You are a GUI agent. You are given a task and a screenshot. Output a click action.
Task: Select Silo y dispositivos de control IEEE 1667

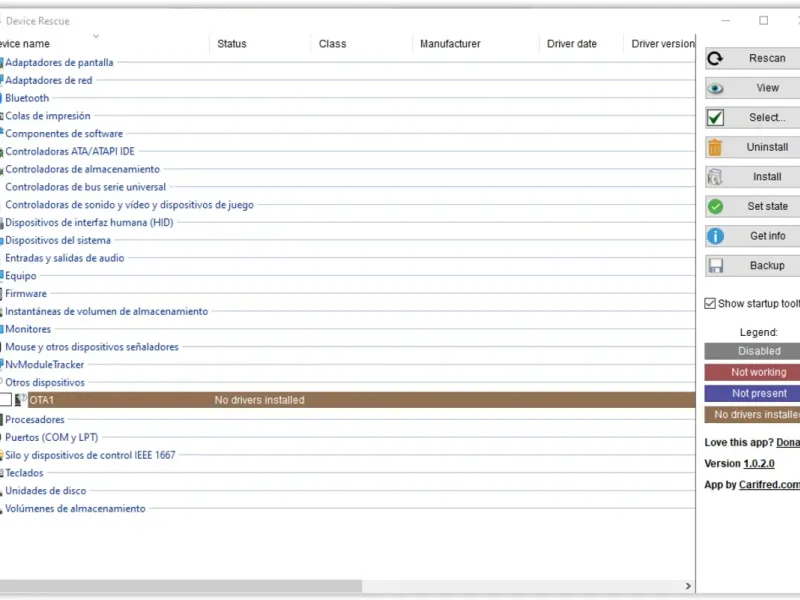[90, 455]
